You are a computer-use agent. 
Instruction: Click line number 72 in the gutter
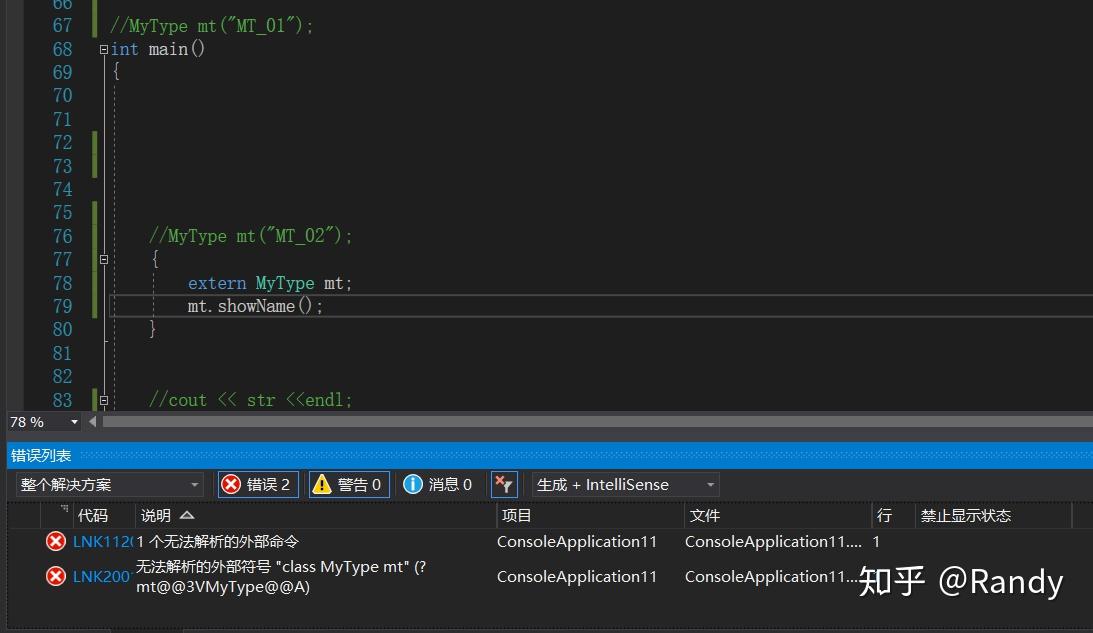(x=62, y=143)
